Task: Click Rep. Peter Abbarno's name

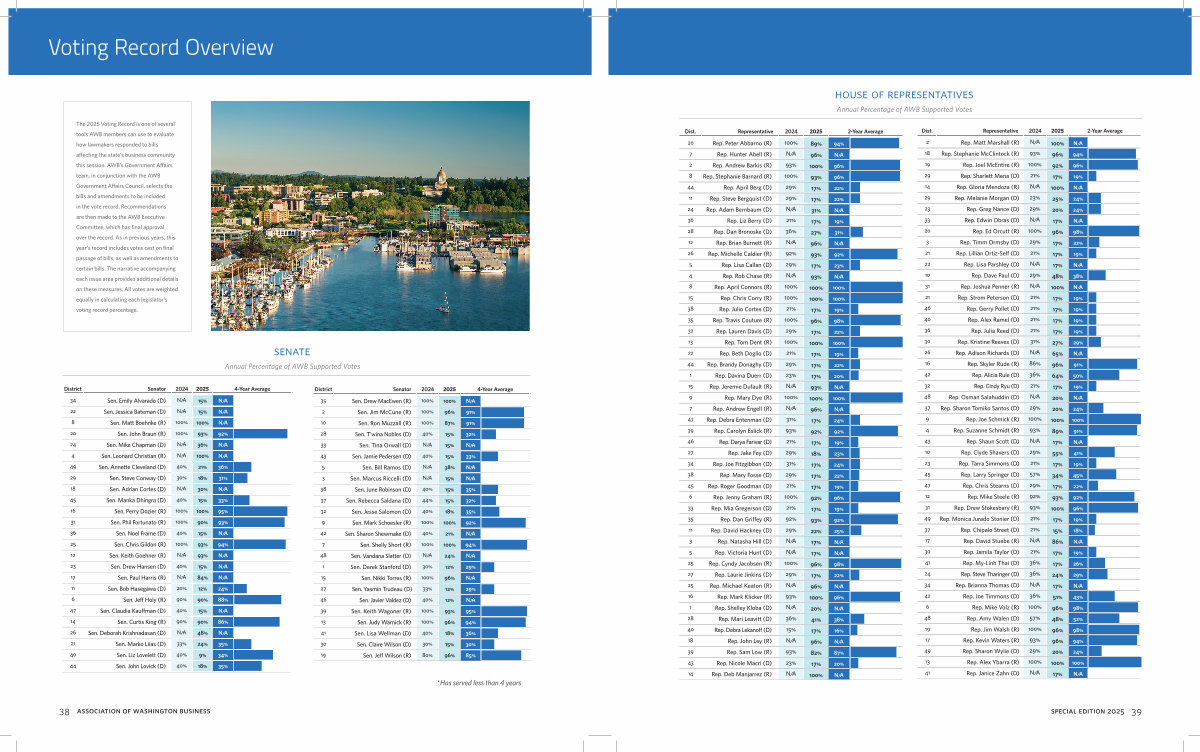Action: click(741, 143)
